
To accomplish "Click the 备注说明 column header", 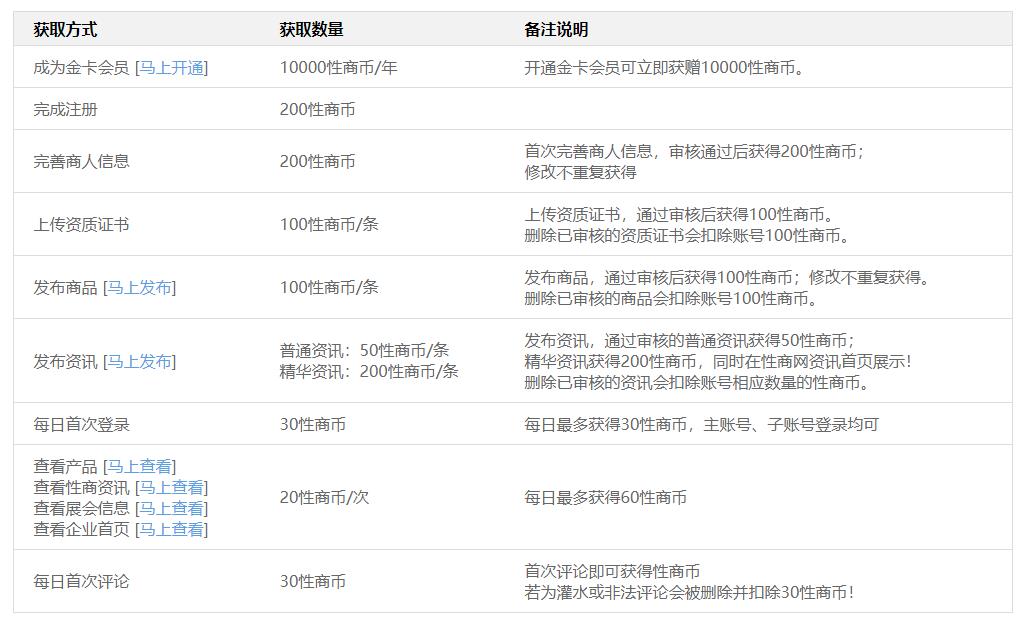I will [x=556, y=30].
